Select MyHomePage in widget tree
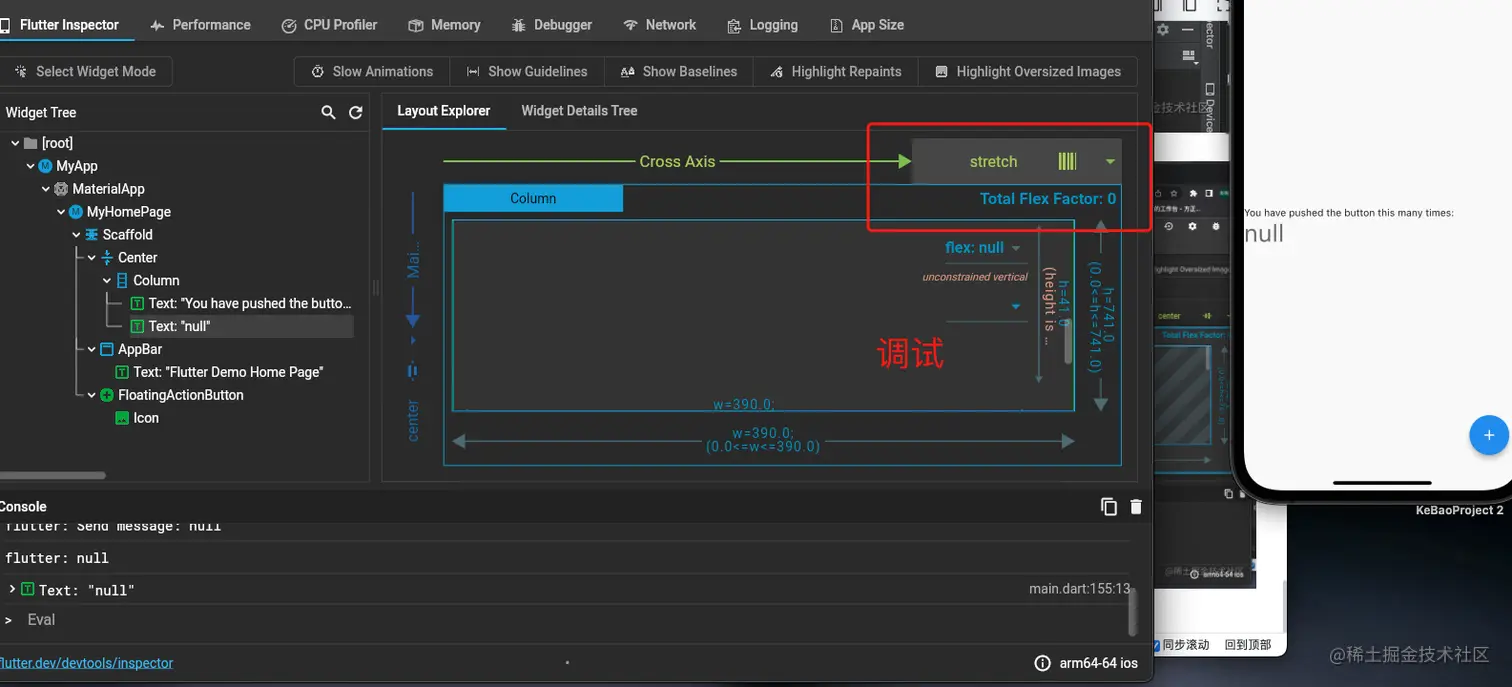This screenshot has width=1512, height=687. (x=128, y=212)
